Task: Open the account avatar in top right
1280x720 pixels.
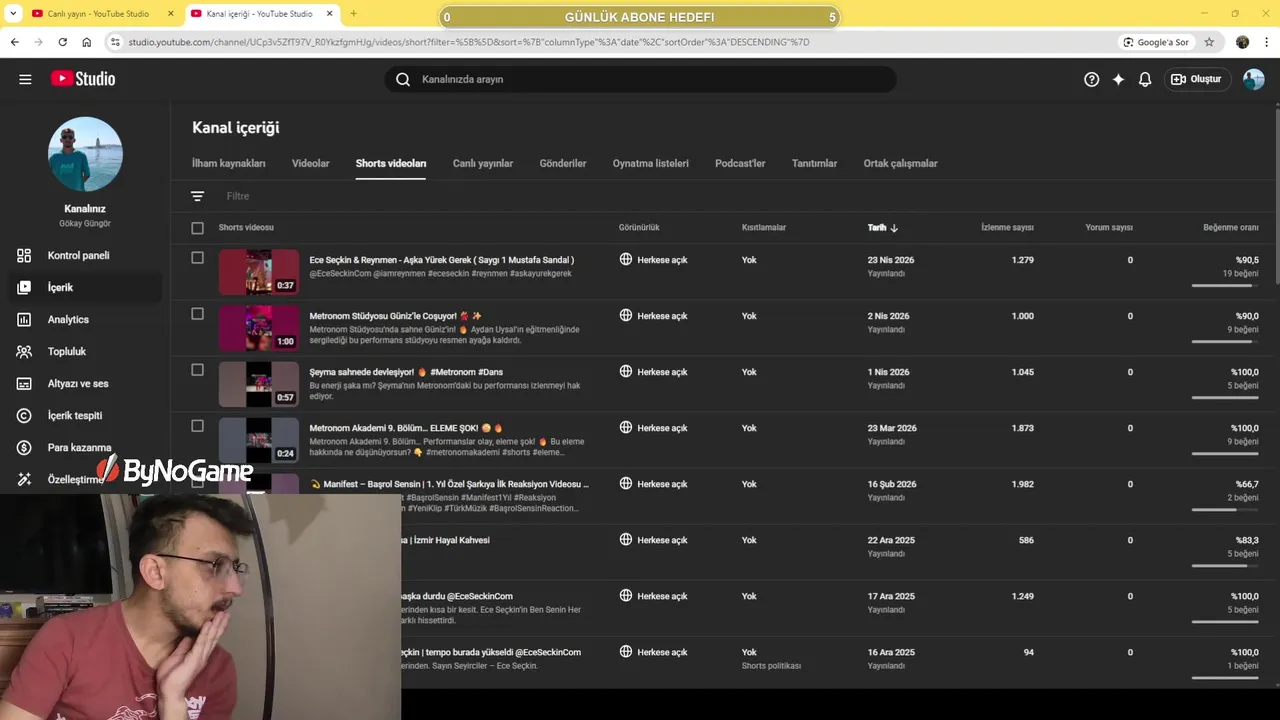Action: tap(1254, 79)
